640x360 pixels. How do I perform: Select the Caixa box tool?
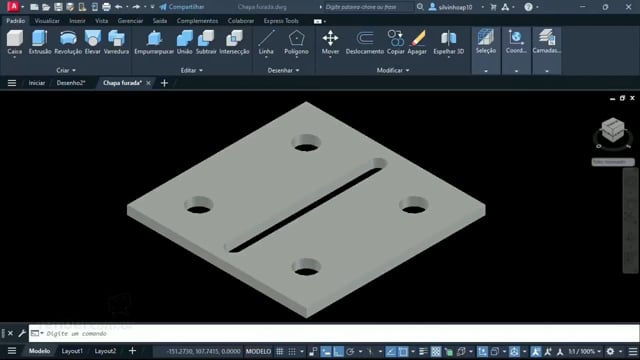pyautogui.click(x=15, y=42)
